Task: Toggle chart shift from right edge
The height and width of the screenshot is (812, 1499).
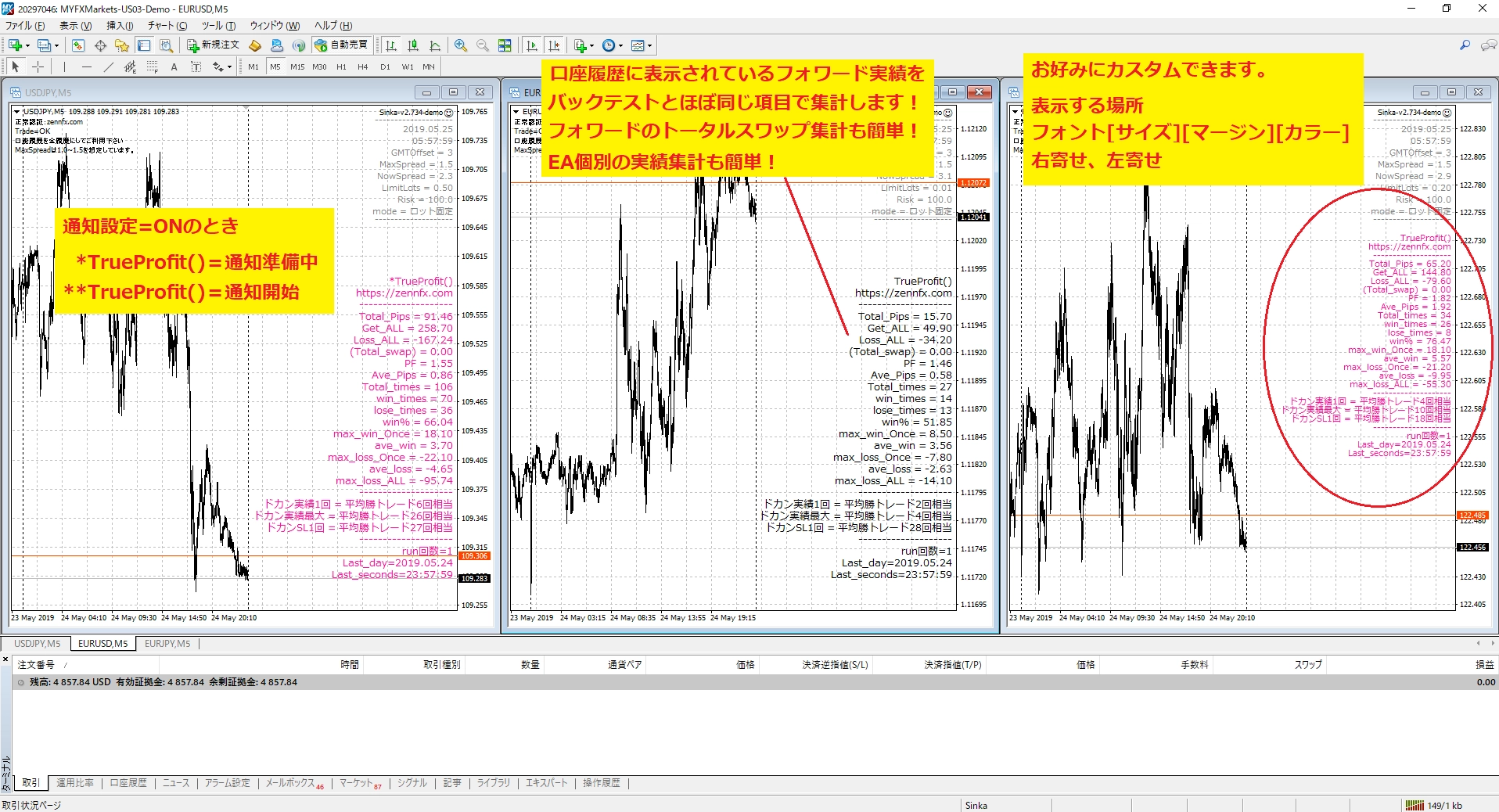Action: click(x=554, y=45)
